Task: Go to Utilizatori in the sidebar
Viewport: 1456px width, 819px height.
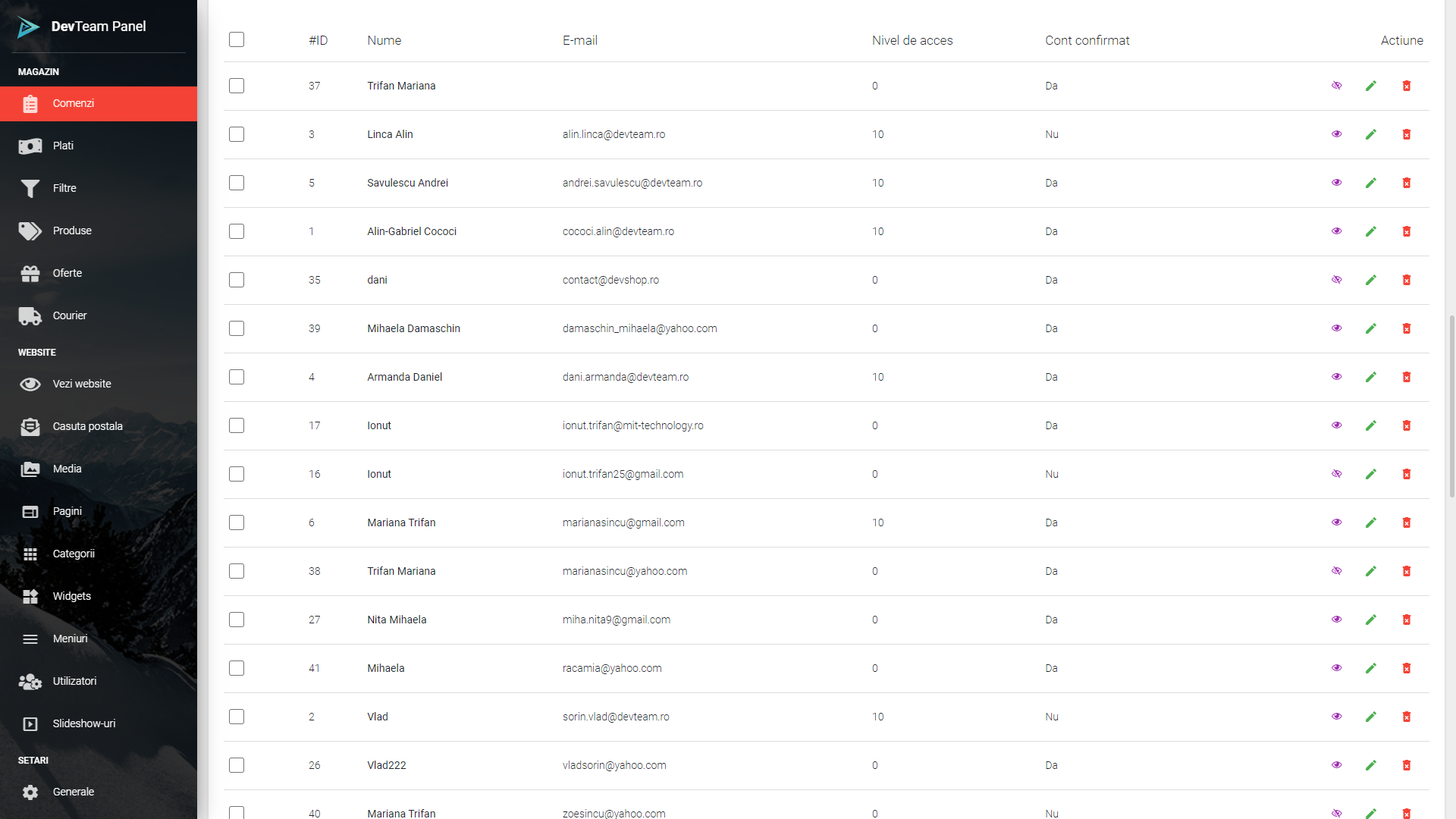Action: [x=74, y=681]
